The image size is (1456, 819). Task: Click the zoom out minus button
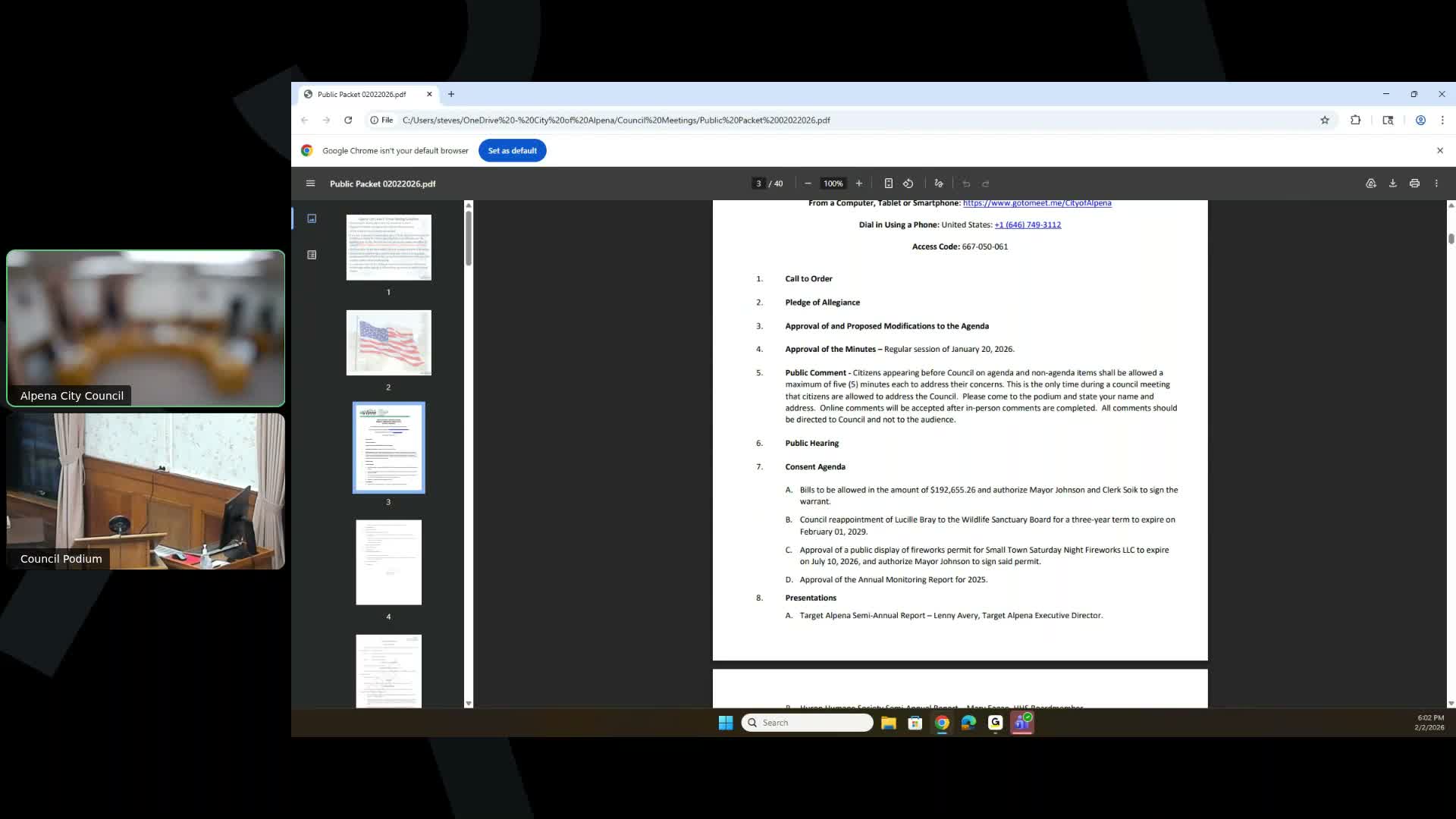(x=808, y=184)
